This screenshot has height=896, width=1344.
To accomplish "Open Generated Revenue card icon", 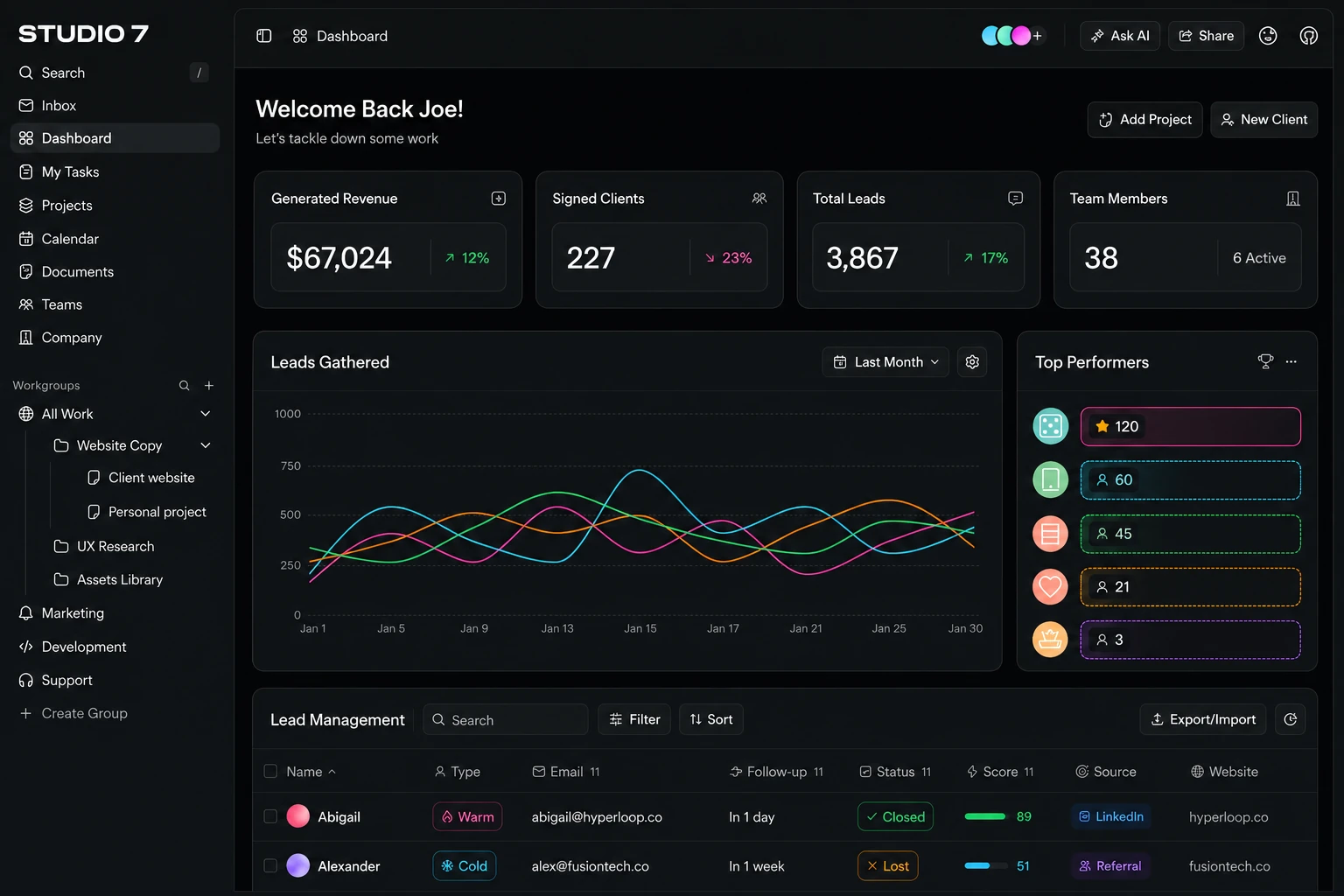I will tap(499, 199).
